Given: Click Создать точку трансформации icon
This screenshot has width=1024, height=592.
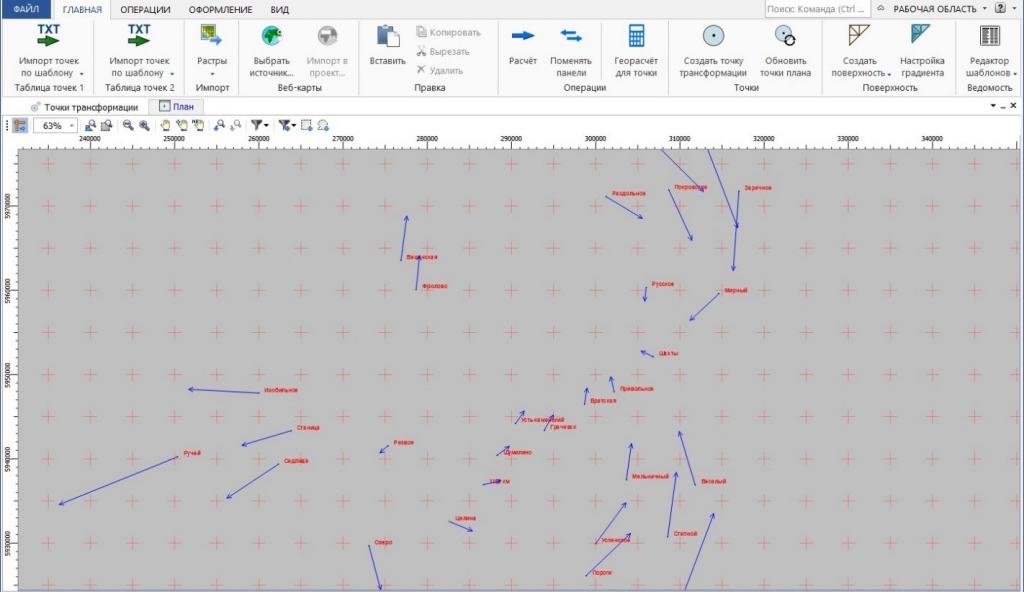Looking at the screenshot, I should click(712, 37).
